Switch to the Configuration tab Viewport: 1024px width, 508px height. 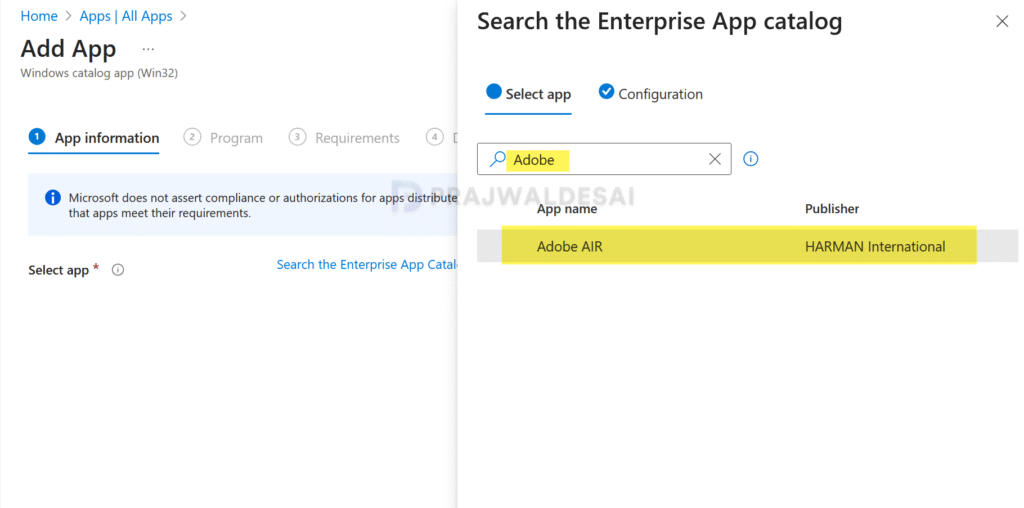pyautogui.click(x=650, y=93)
